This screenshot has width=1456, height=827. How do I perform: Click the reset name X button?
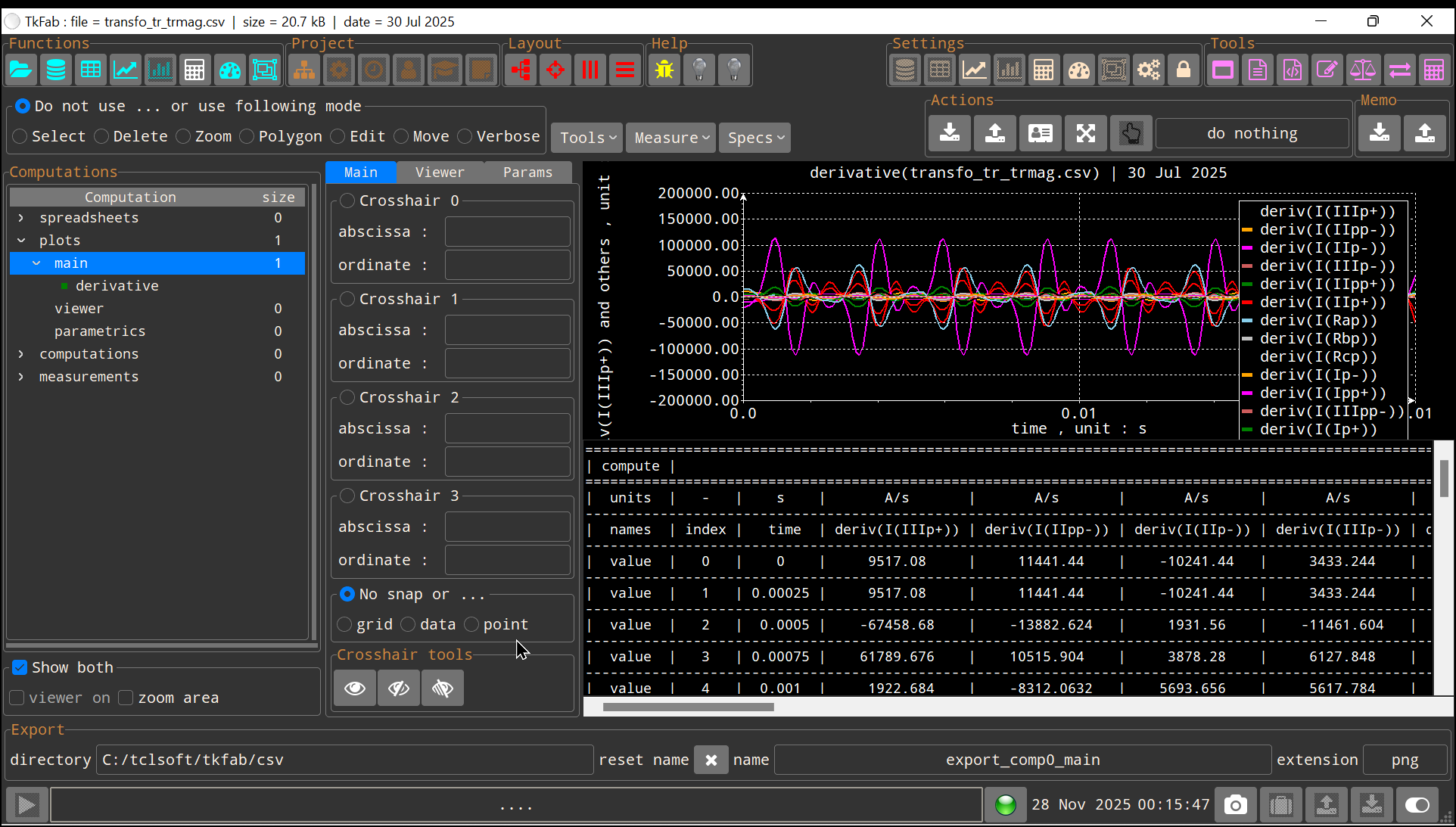[x=711, y=760]
